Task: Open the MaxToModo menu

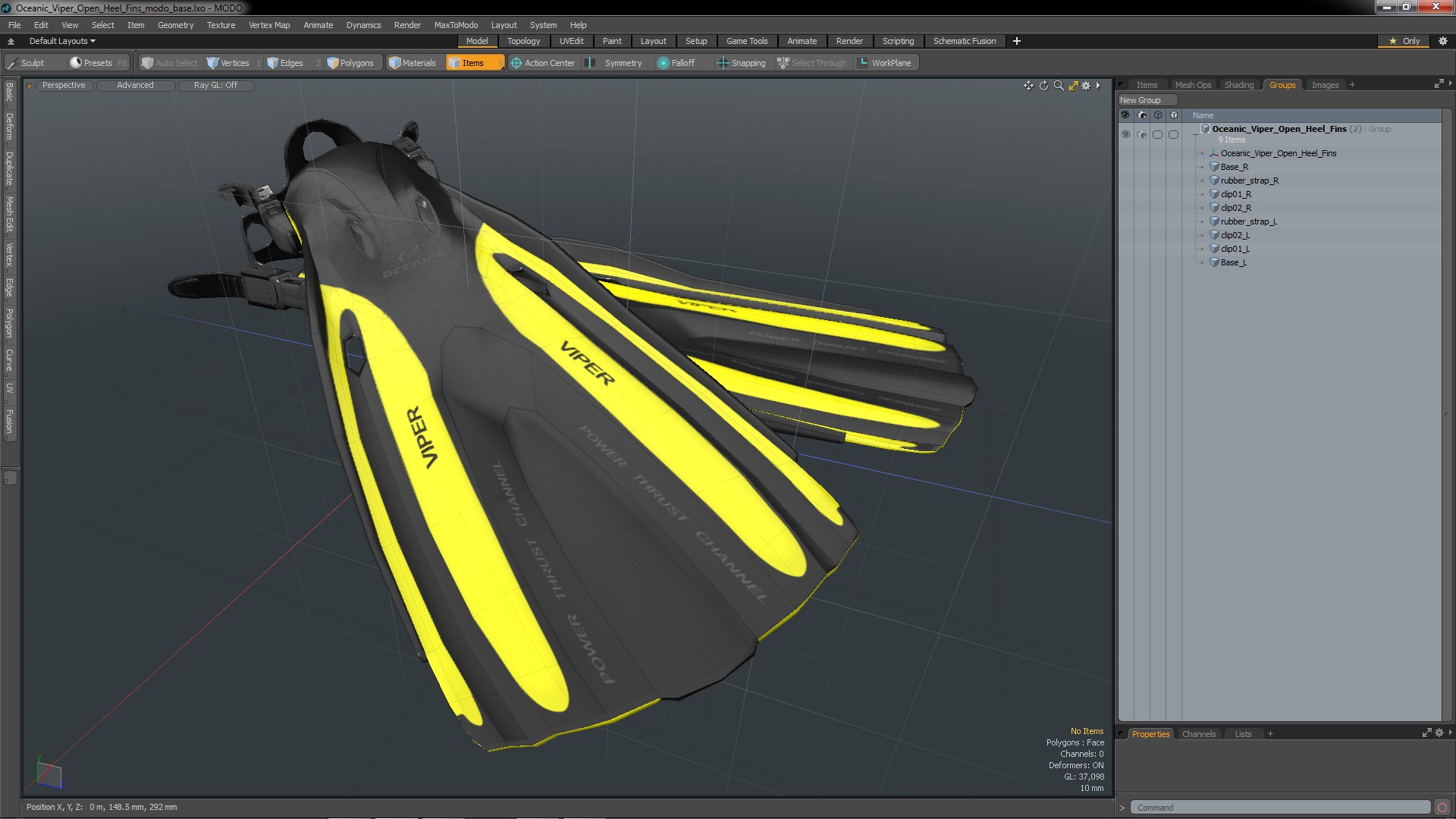Action: pos(456,25)
